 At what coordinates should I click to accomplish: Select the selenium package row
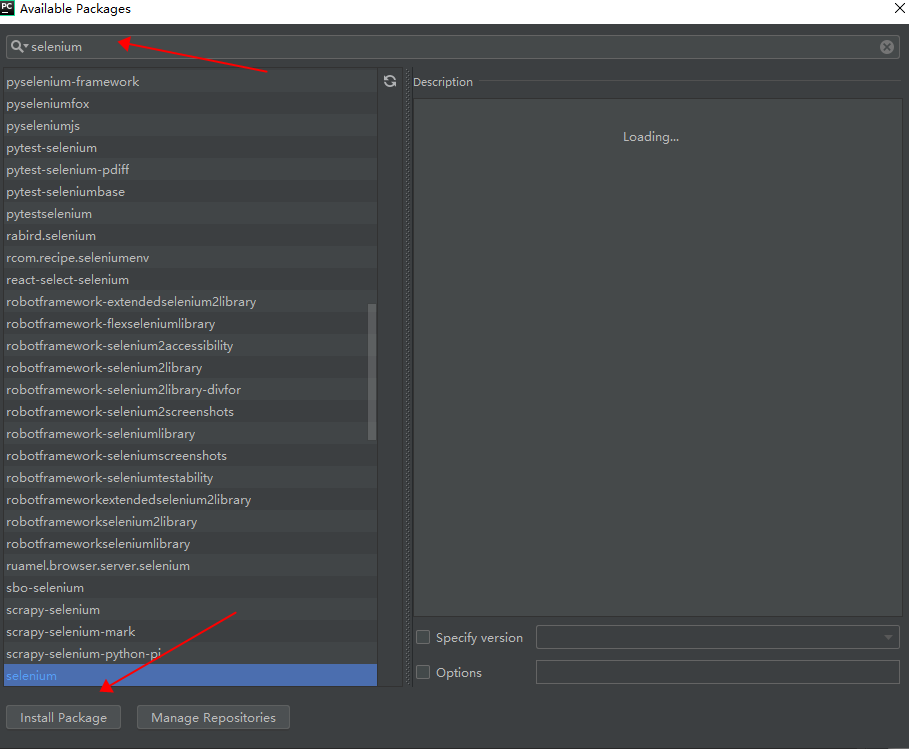(190, 675)
